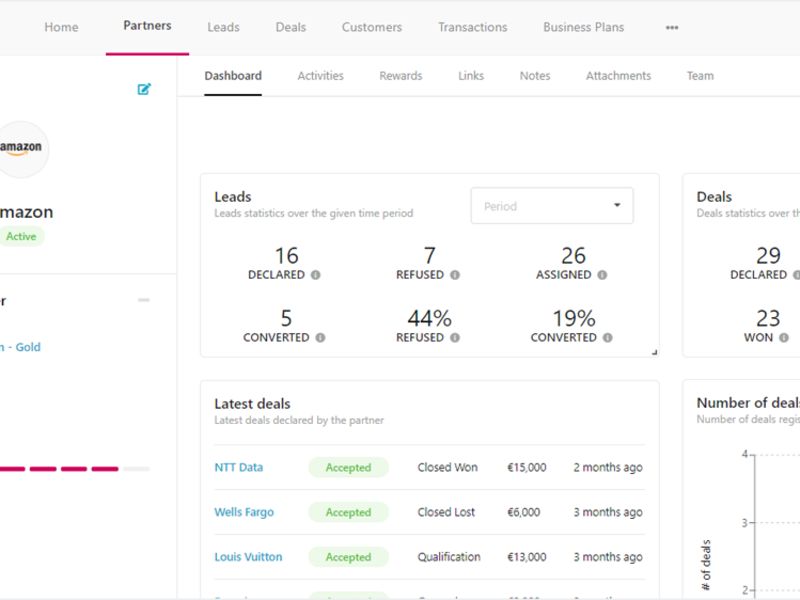
Task: Open the Louis Vuitton deal link
Action: tap(248, 557)
